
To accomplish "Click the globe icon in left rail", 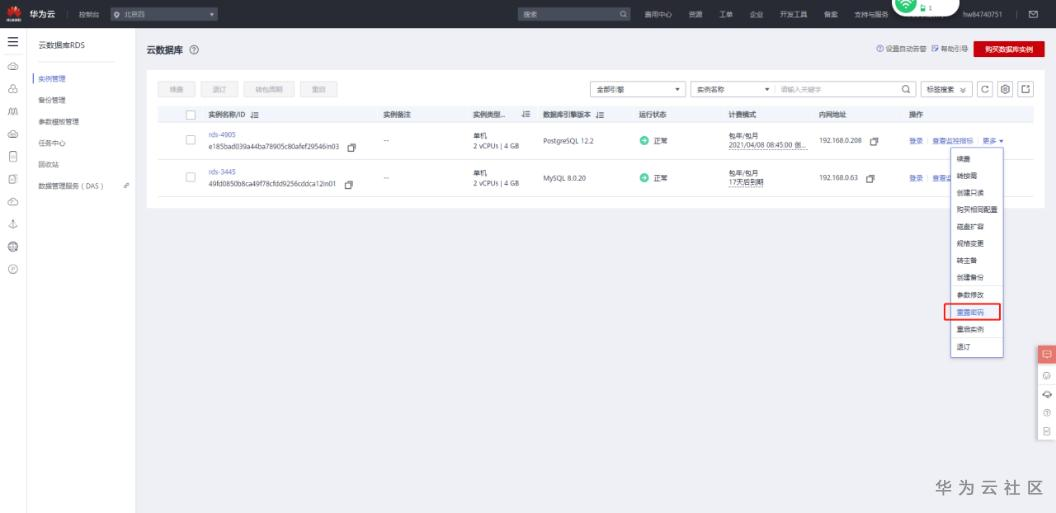I will point(13,247).
